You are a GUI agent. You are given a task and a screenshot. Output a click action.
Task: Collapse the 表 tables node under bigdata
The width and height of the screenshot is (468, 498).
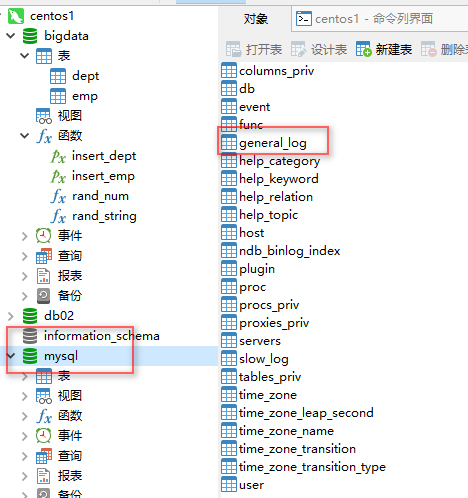coord(25,56)
